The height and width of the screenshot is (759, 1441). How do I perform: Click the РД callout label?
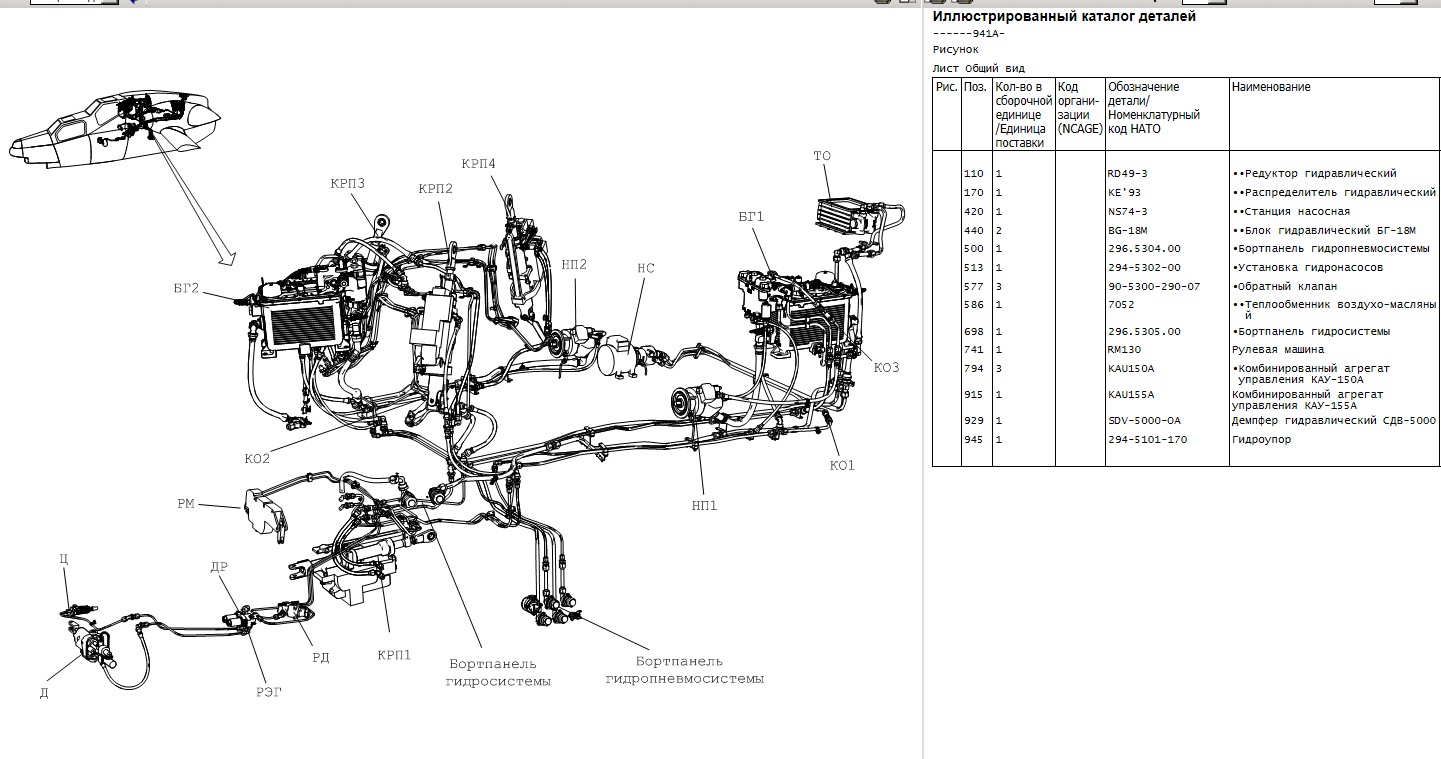tap(321, 657)
